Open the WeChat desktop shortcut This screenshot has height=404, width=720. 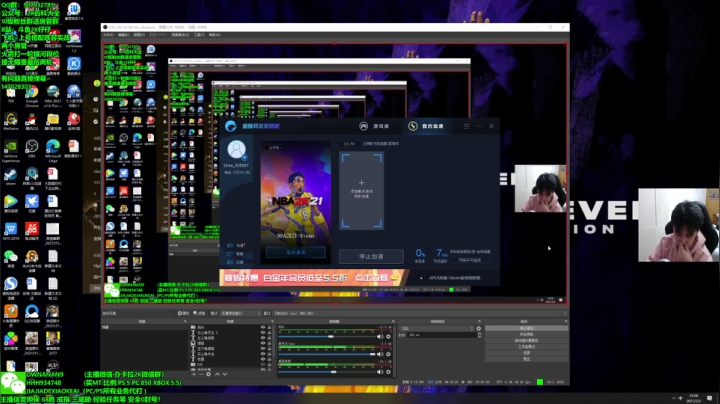coord(11,258)
